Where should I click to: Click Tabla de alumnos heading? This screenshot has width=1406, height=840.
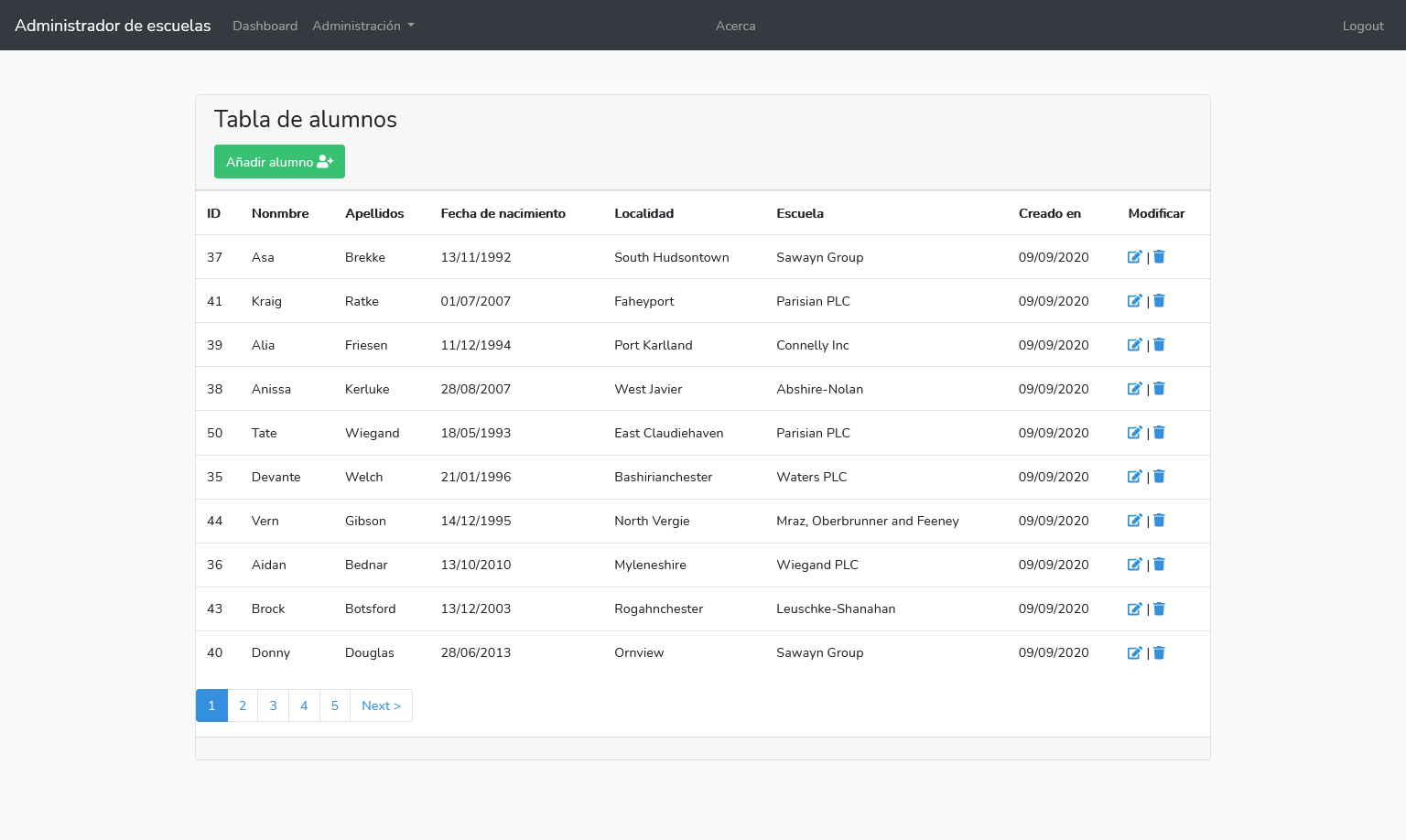[306, 120]
